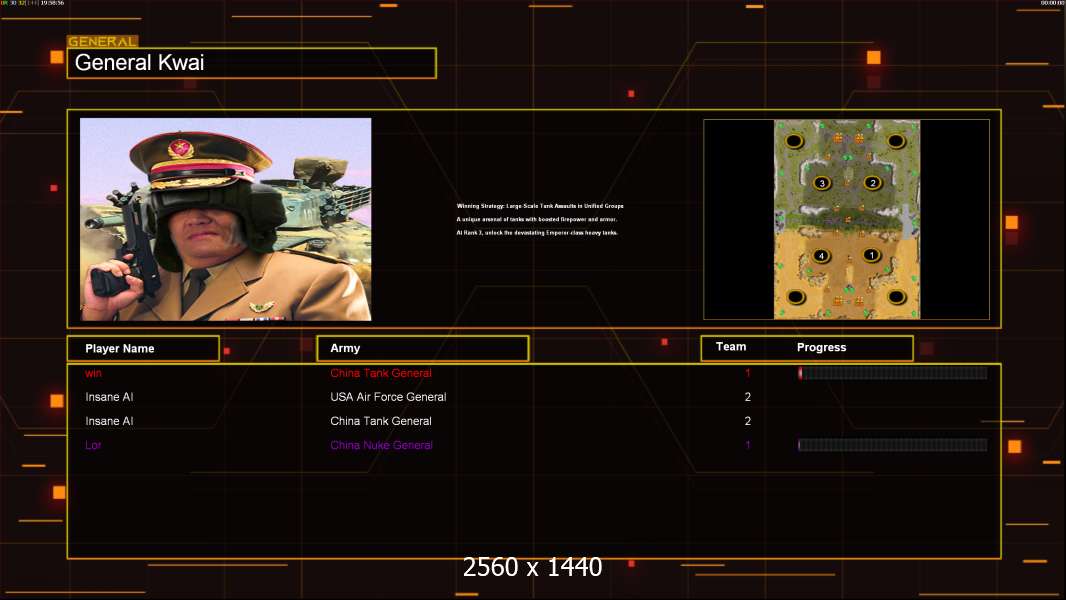Image resolution: width=1066 pixels, height=600 pixels.
Task: Click empty start slot at top-right of map
Action: click(896, 142)
